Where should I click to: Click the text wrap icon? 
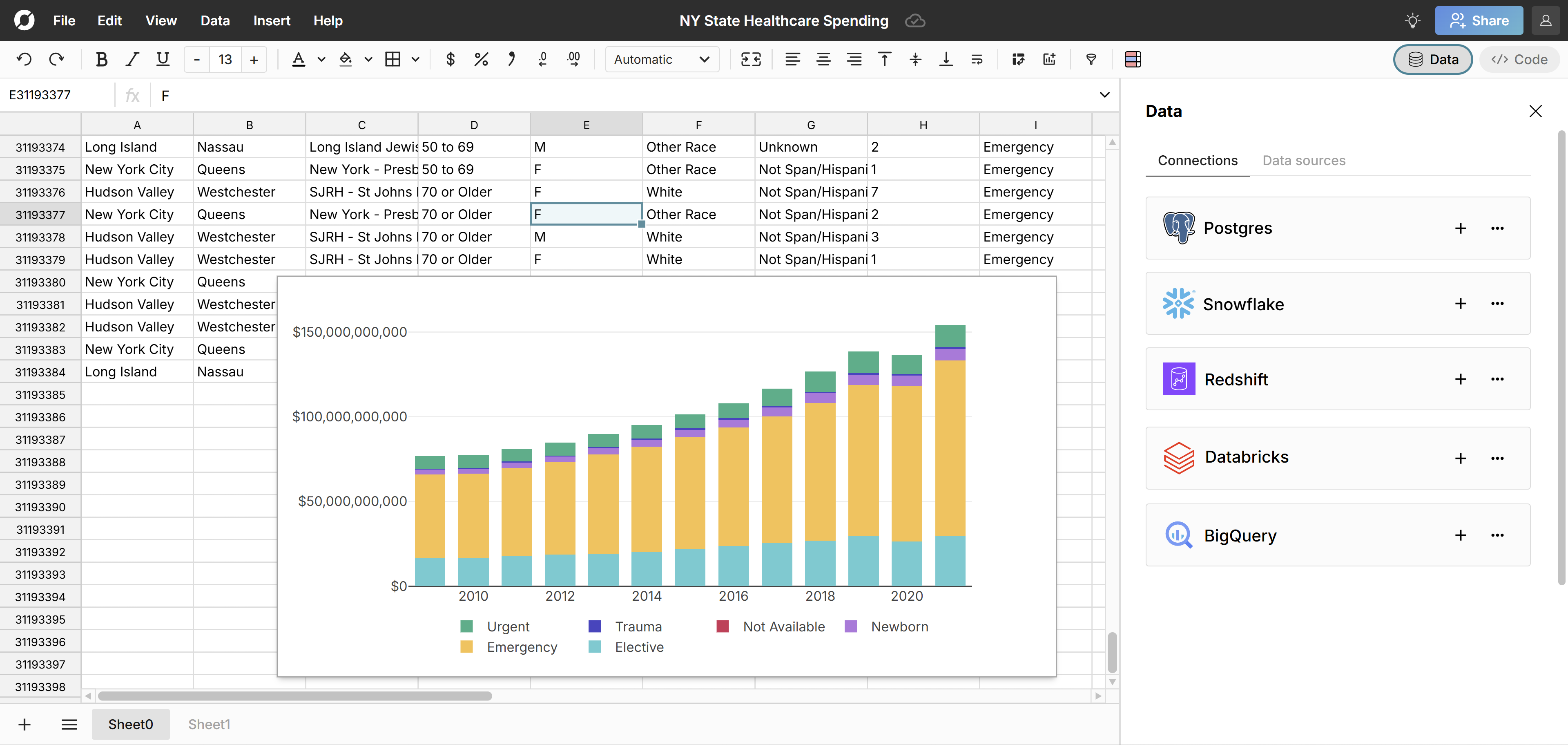click(x=976, y=59)
